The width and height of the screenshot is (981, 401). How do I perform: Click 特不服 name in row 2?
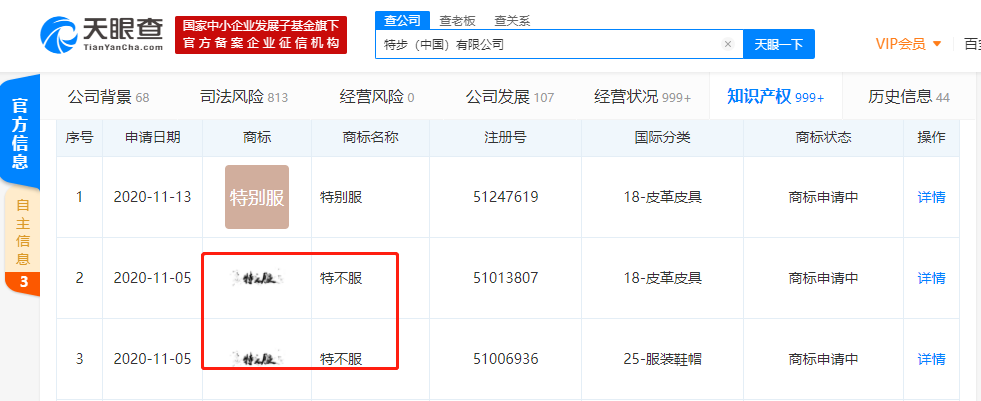341,278
